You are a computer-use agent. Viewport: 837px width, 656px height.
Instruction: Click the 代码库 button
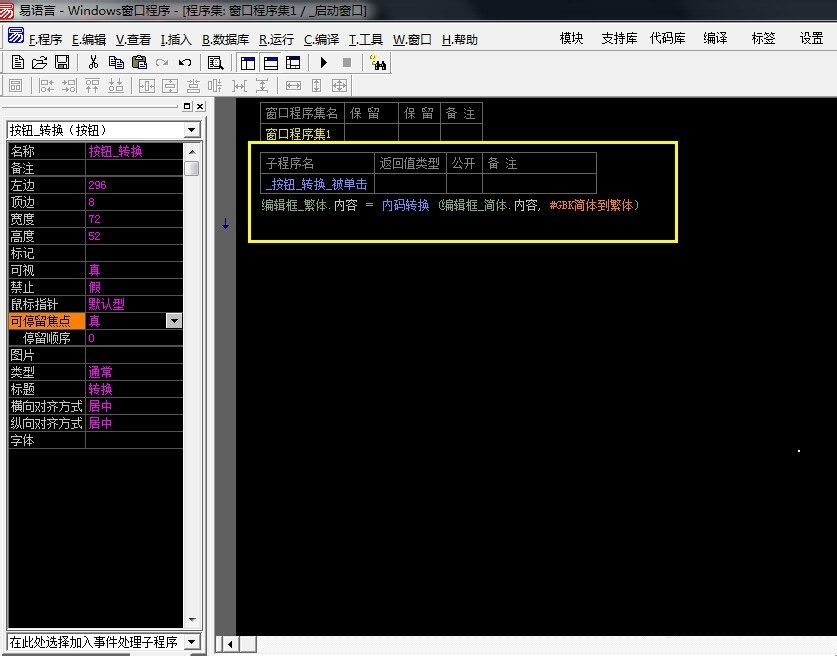[667, 38]
